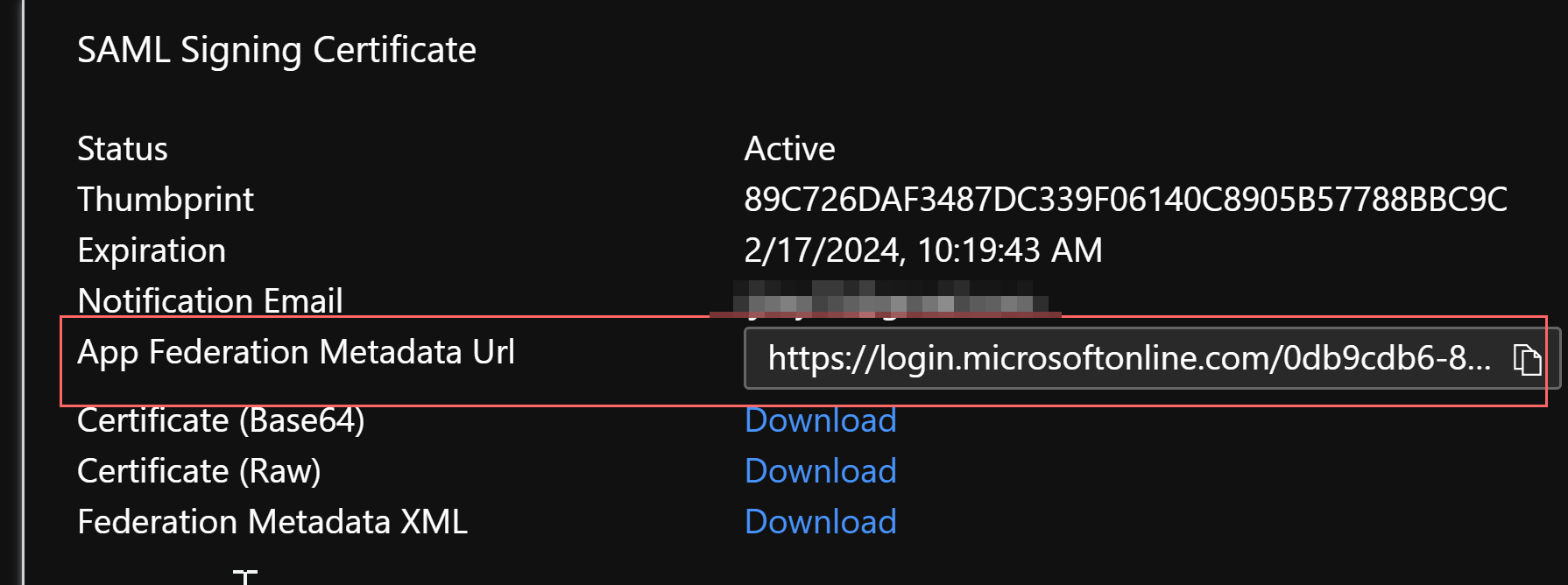Click the text cursor at bottom edge

tap(245, 576)
